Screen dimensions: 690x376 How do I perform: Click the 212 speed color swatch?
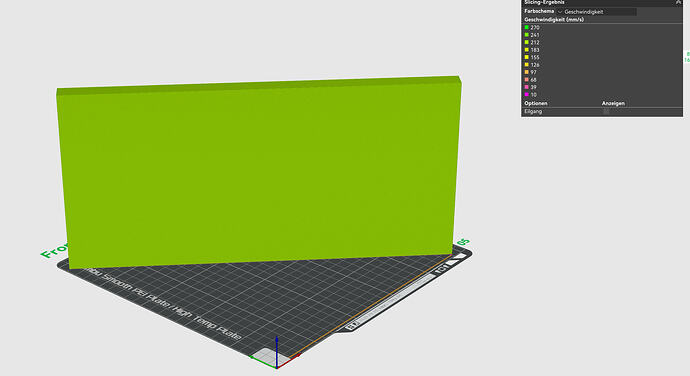pos(526,42)
